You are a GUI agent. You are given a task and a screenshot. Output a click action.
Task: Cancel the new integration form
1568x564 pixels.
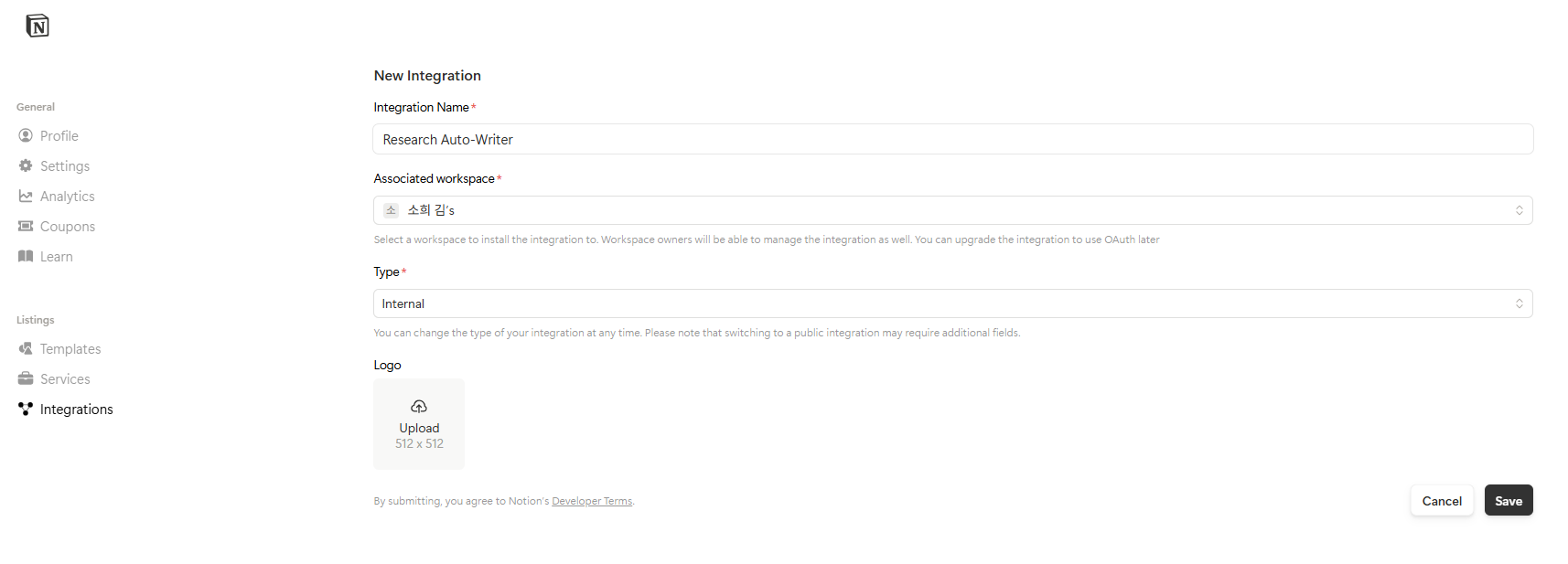tap(1442, 500)
